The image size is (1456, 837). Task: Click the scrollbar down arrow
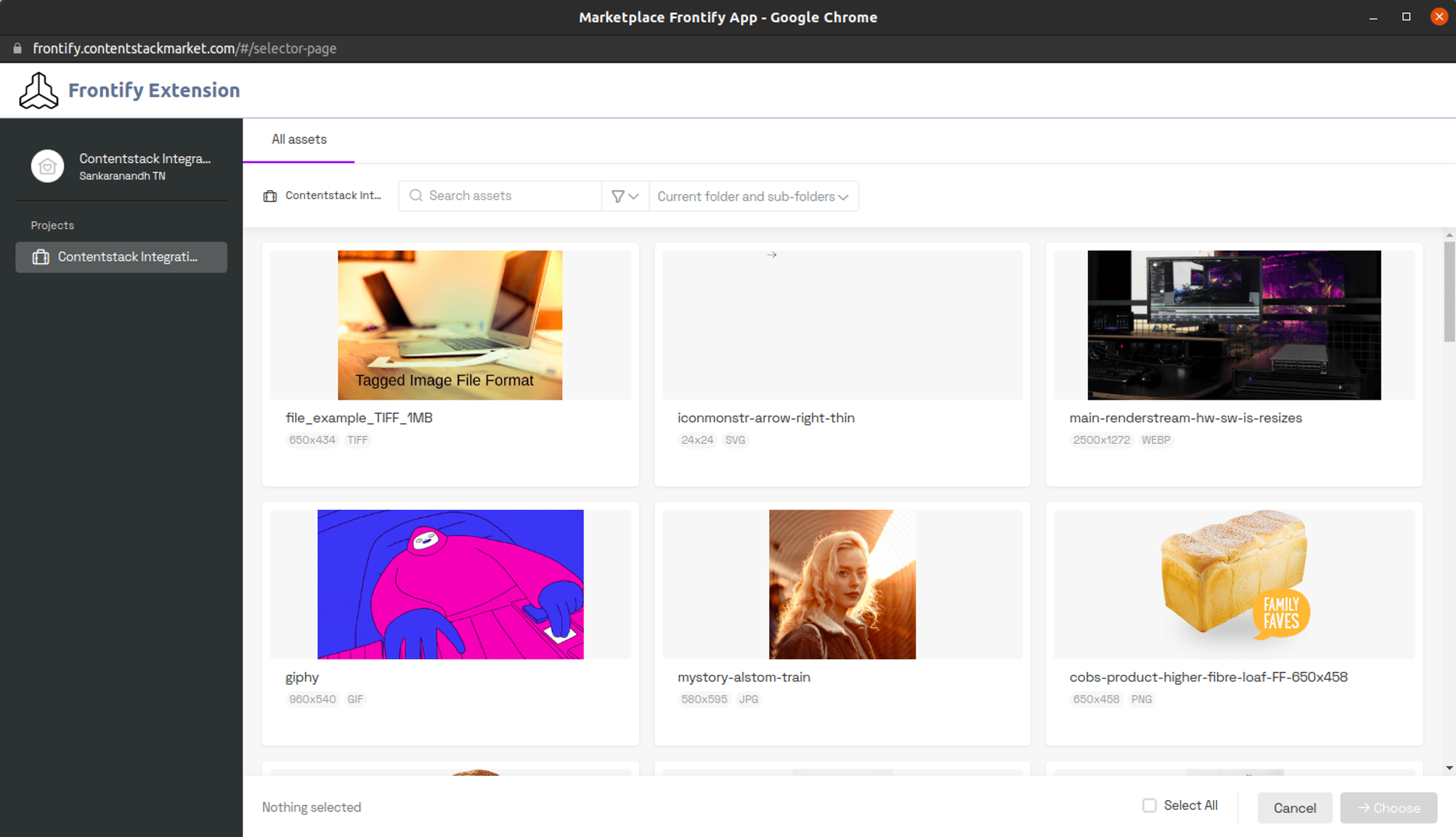click(x=1449, y=768)
